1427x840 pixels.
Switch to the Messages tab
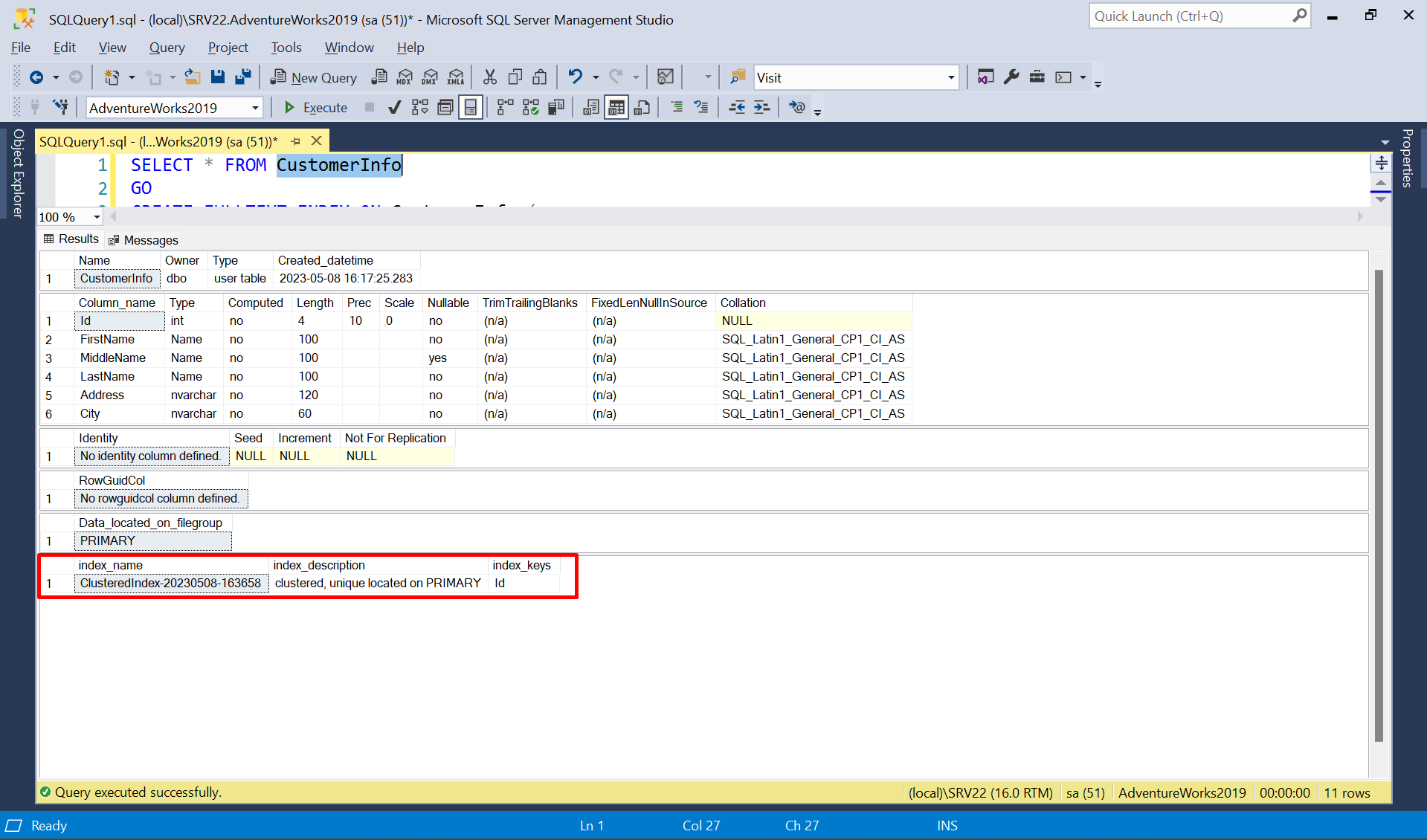click(x=144, y=240)
